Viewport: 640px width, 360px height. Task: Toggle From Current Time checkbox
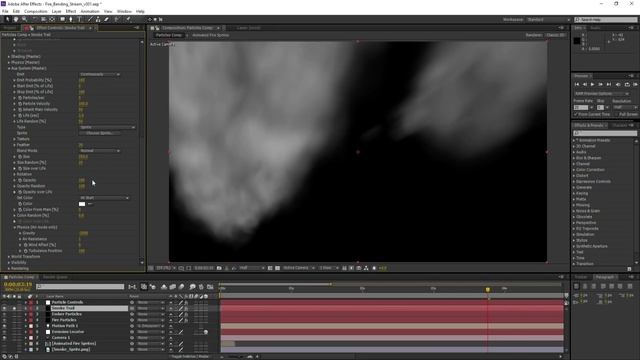pos(576,114)
